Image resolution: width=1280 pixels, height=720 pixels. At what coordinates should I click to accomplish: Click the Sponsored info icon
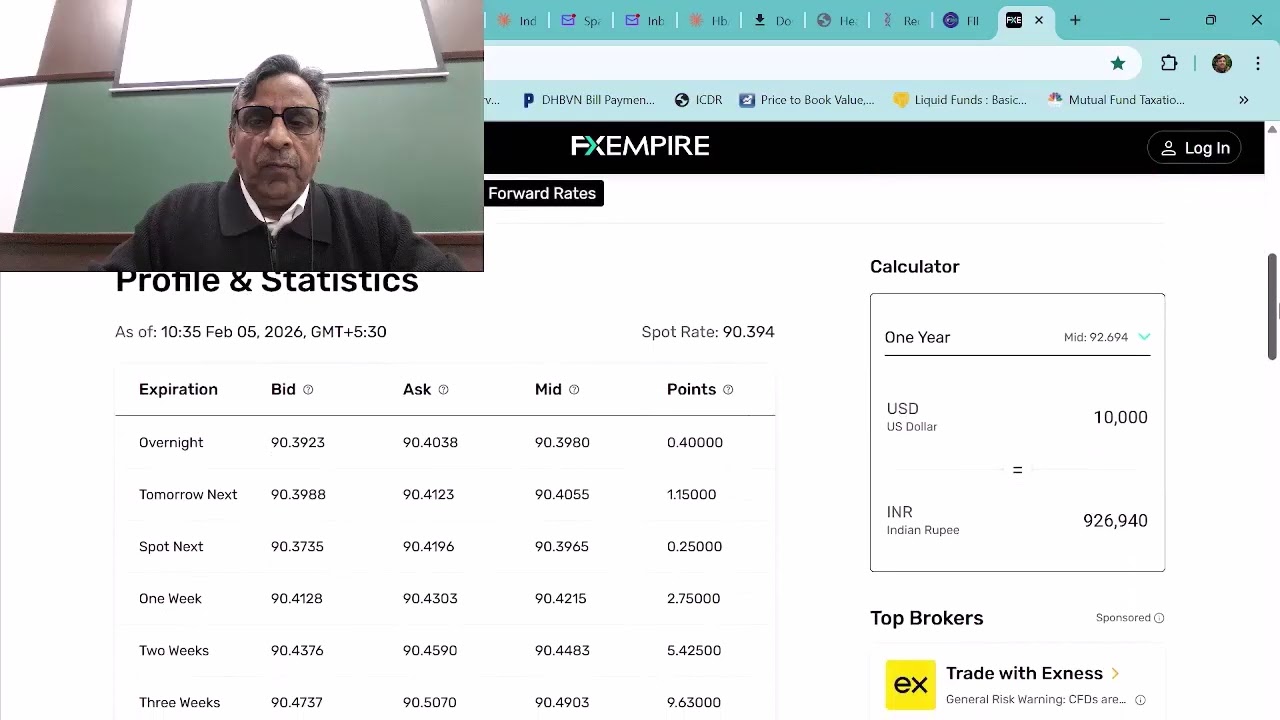[x=1159, y=618]
